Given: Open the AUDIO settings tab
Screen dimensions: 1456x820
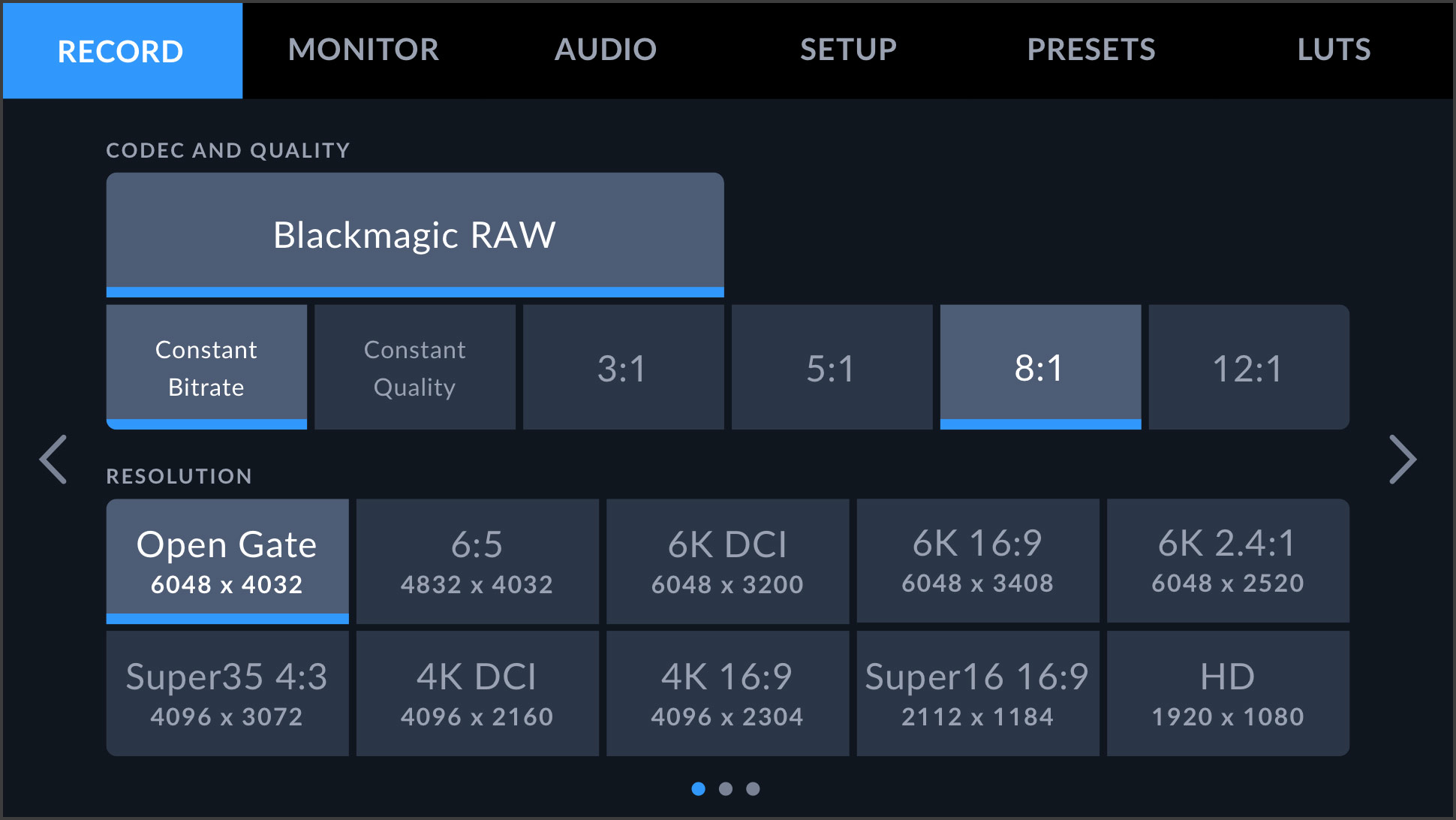Looking at the screenshot, I should [605, 50].
